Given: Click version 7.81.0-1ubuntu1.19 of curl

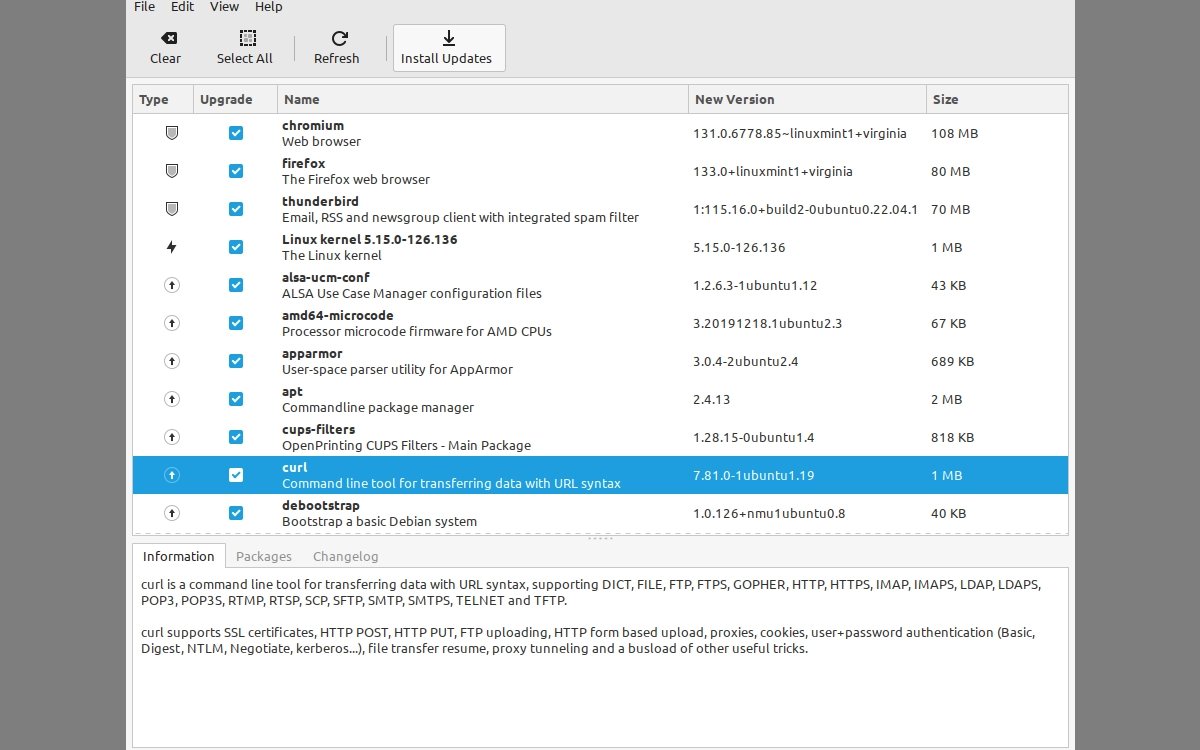Looking at the screenshot, I should pos(754,475).
